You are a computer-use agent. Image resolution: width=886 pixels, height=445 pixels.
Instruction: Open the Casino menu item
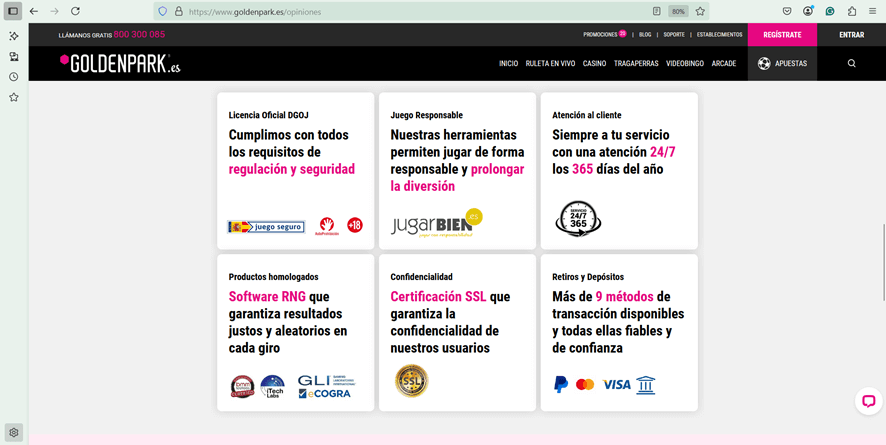click(x=594, y=64)
